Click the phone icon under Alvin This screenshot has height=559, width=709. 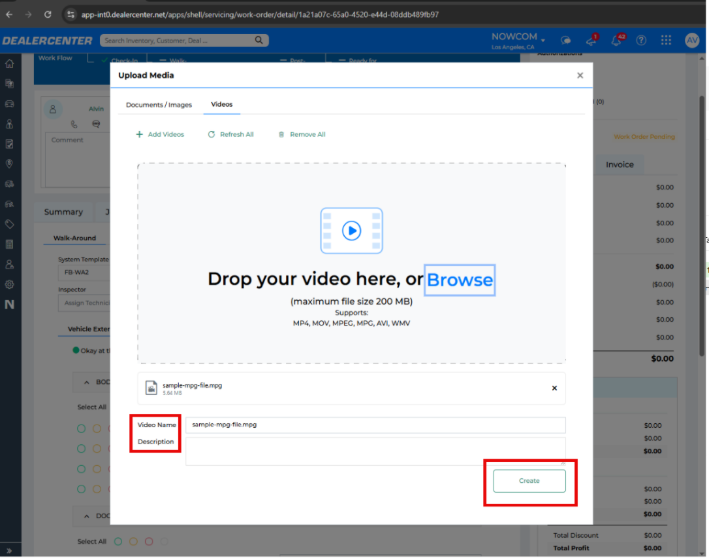click(x=74, y=124)
